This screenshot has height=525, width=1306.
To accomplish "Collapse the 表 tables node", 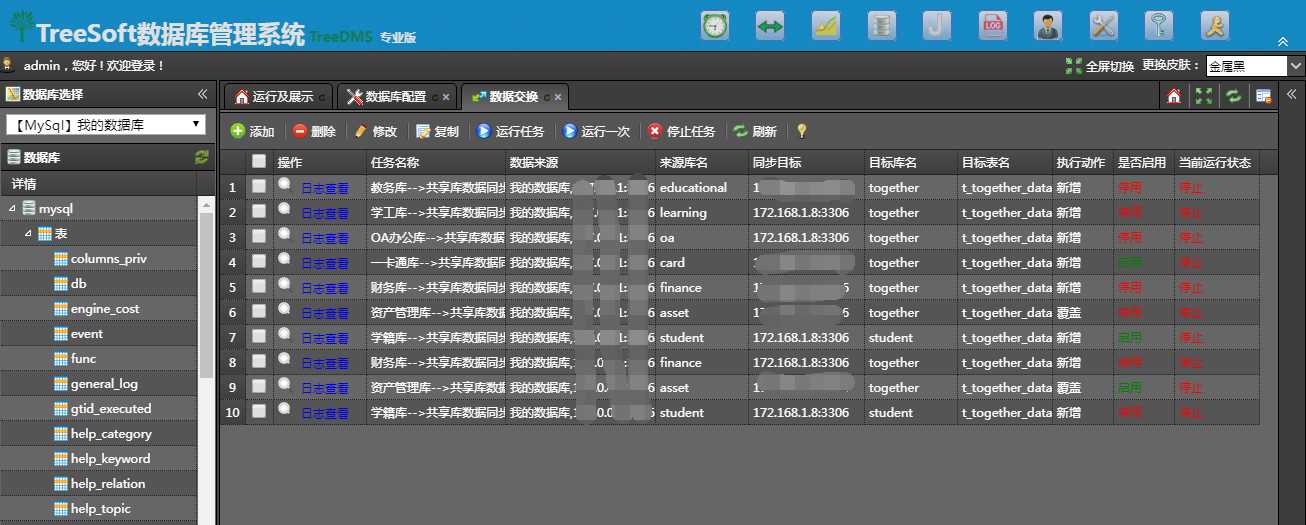I will [x=29, y=234].
